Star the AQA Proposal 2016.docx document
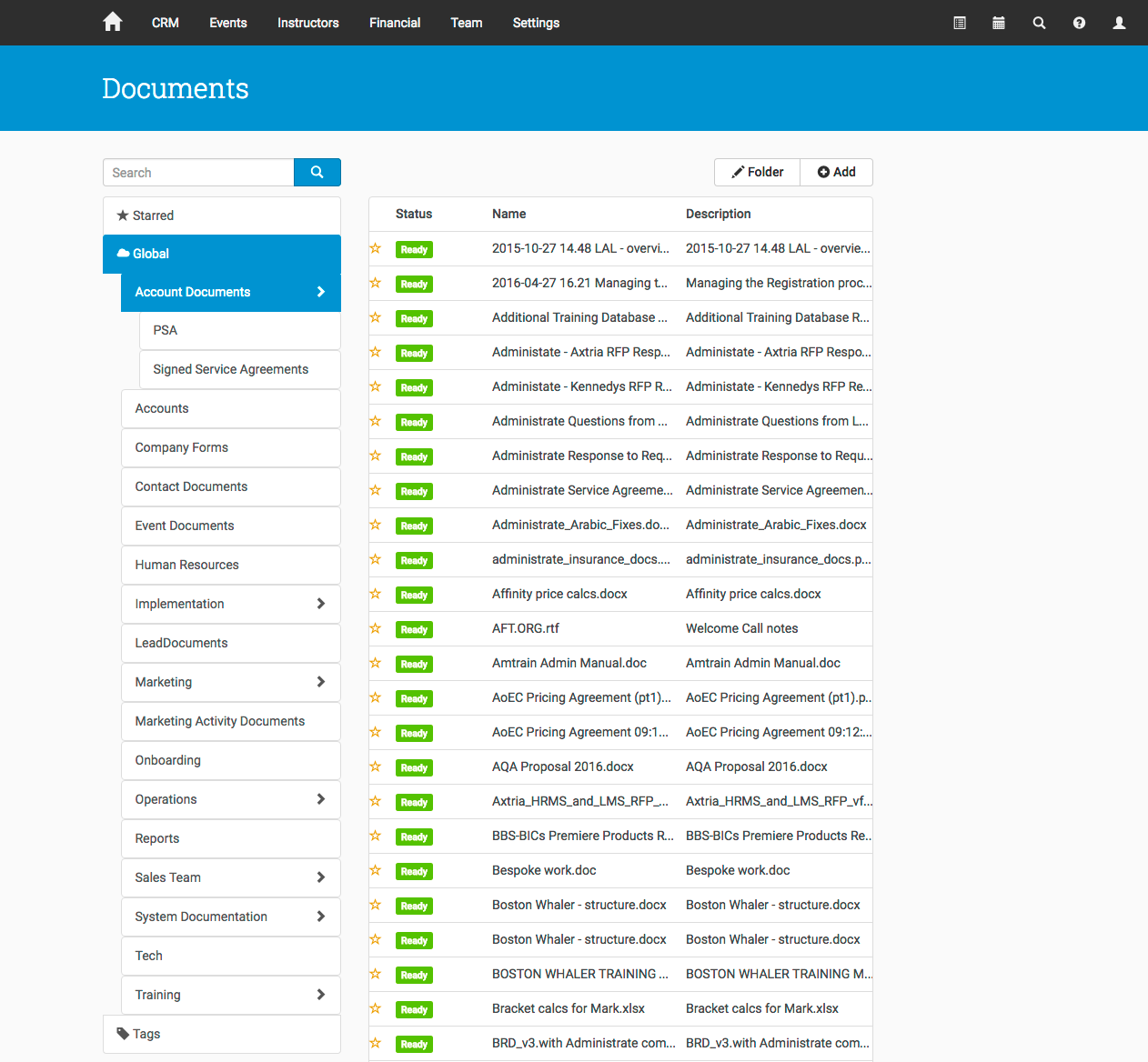Screen dimensions: 1148x1062 pyautogui.click(x=375, y=766)
